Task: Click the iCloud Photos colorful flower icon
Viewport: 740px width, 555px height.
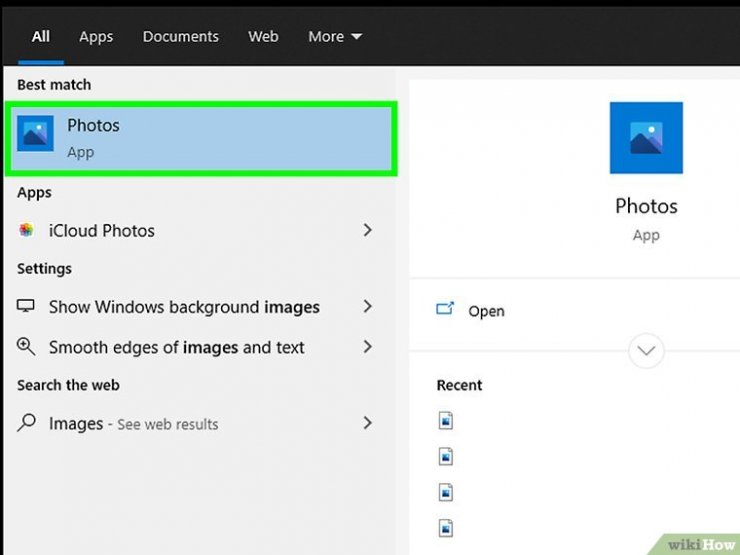Action: (x=26, y=230)
